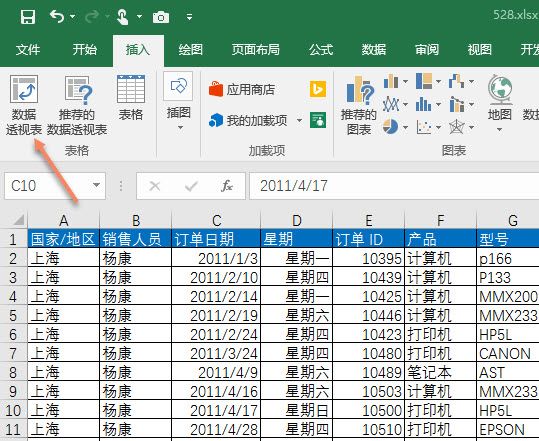This screenshot has width=539, height=441.
Task: Open the 视图 tab
Action: click(479, 49)
